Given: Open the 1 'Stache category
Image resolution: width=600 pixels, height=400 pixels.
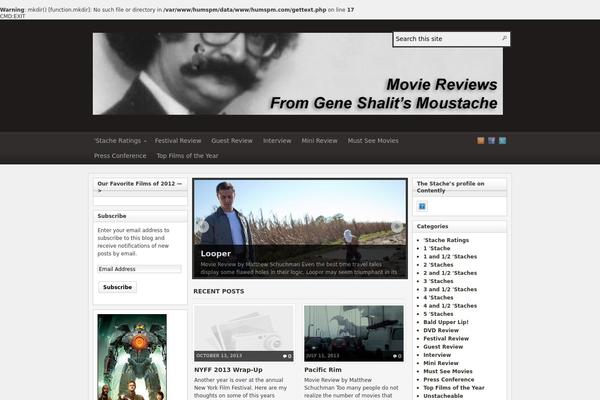Looking at the screenshot, I should [x=437, y=248].
